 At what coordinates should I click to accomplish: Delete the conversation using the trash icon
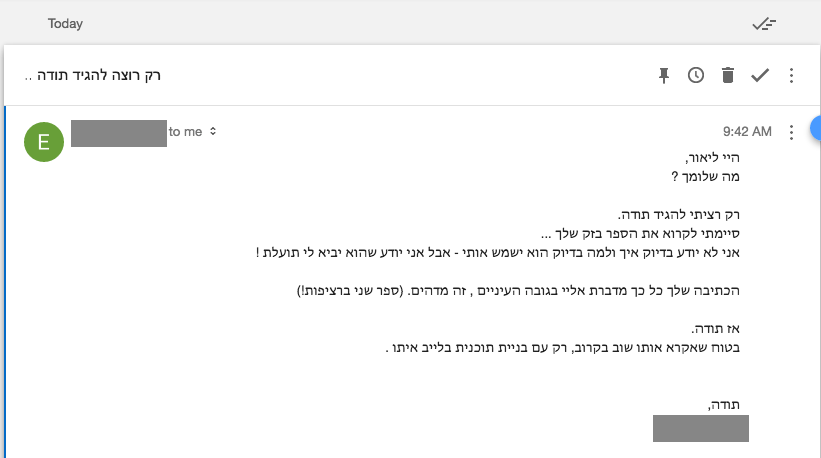tap(727, 75)
